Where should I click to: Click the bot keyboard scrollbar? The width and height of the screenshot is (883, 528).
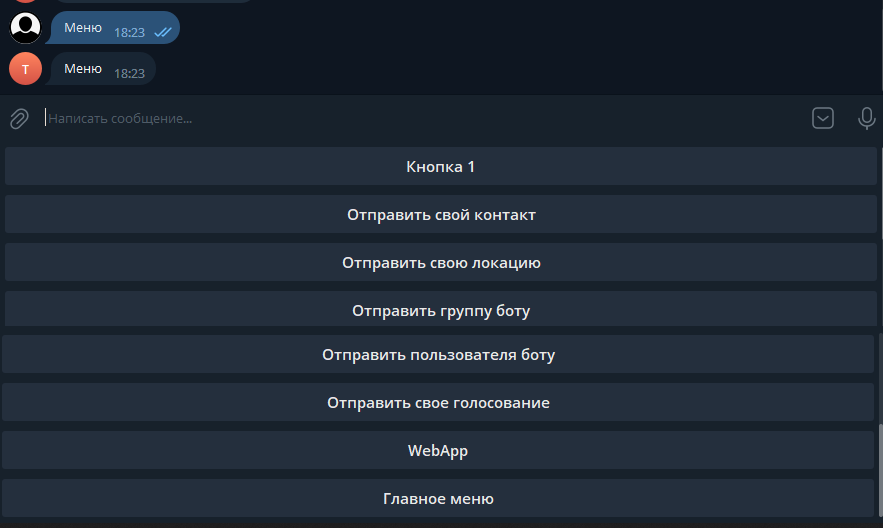tap(880, 471)
